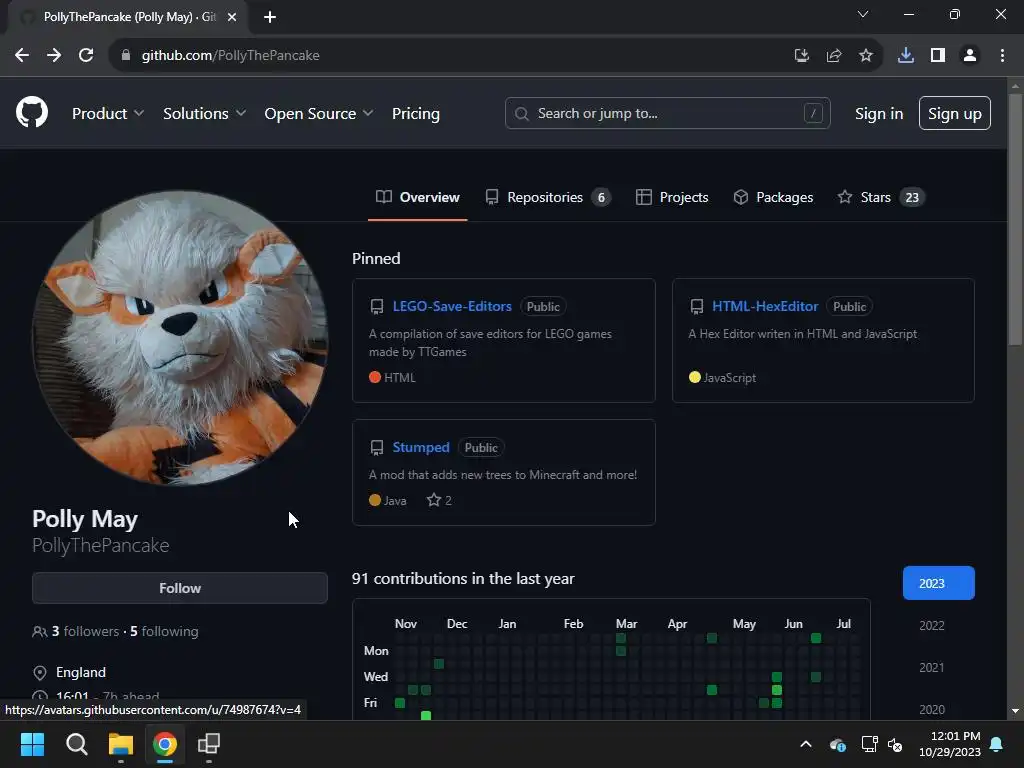Click the England location text

pos(81,672)
